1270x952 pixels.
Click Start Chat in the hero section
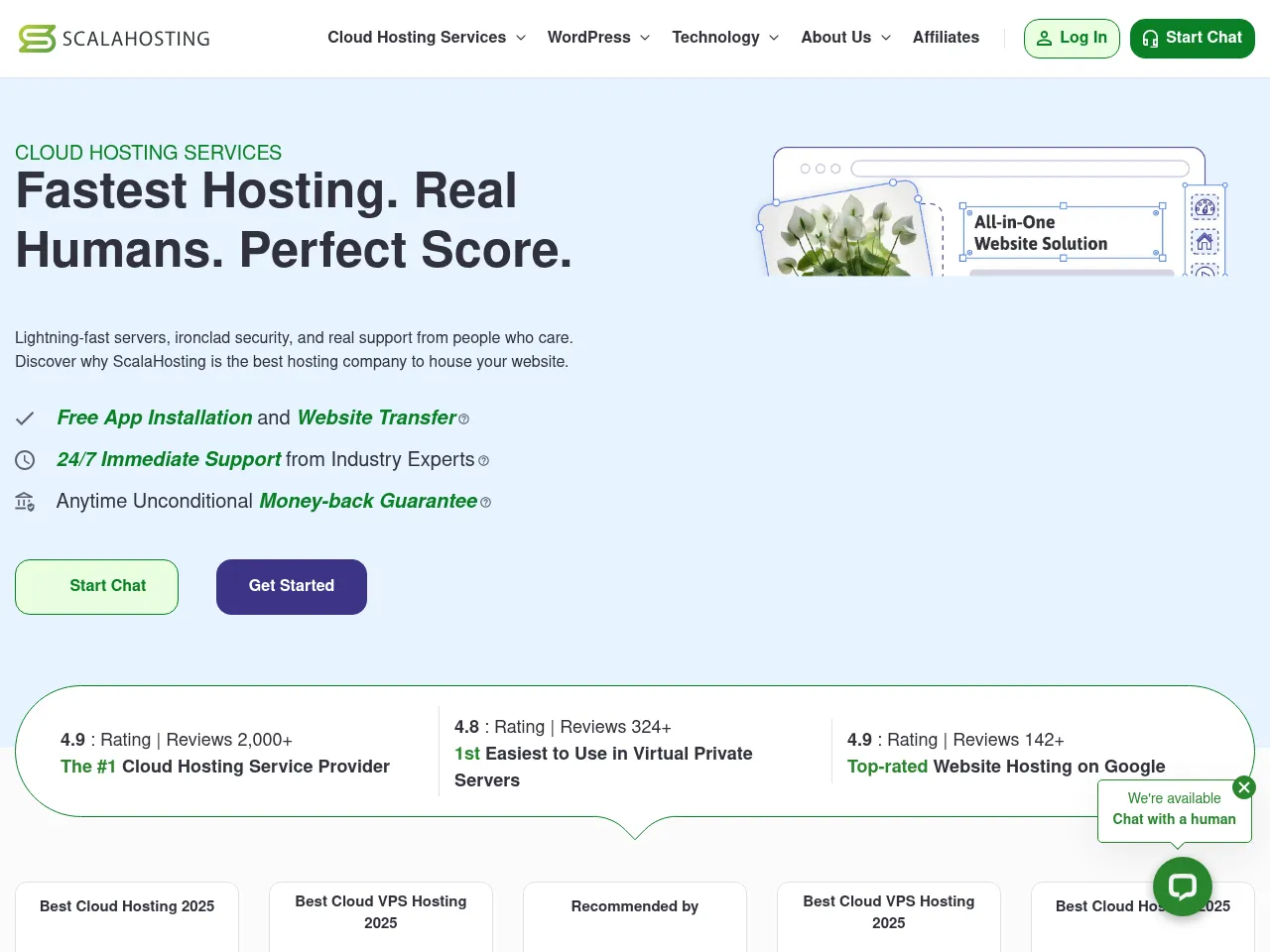(96, 586)
